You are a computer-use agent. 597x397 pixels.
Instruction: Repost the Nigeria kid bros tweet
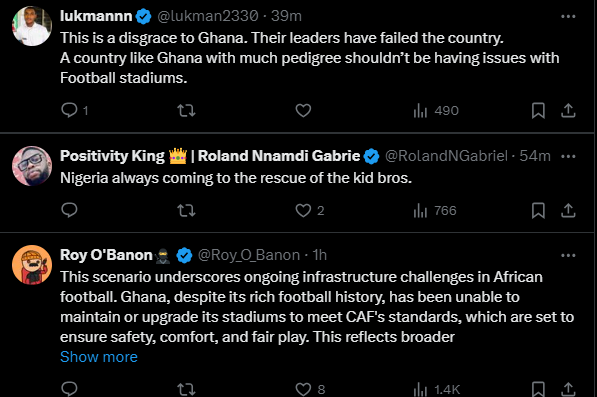point(186,210)
